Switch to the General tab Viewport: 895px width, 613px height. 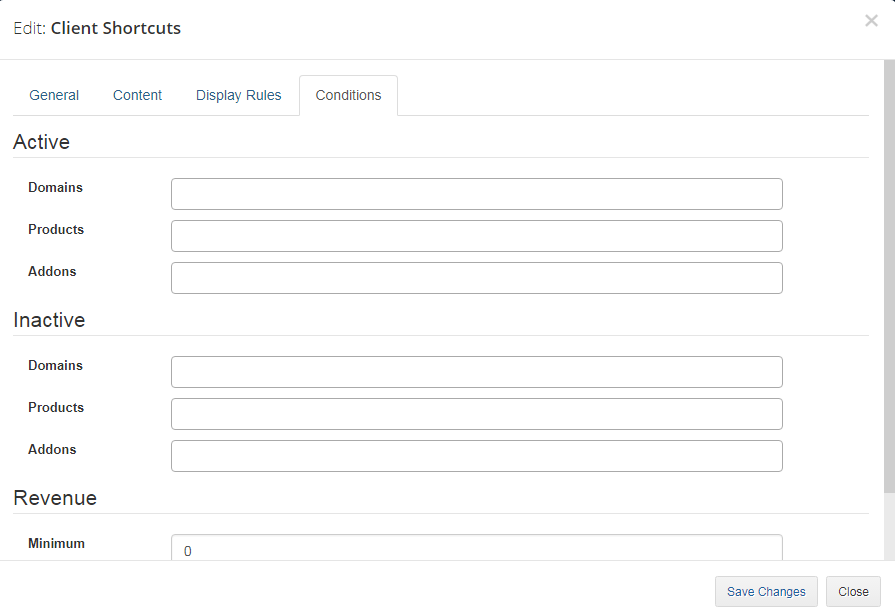click(54, 95)
